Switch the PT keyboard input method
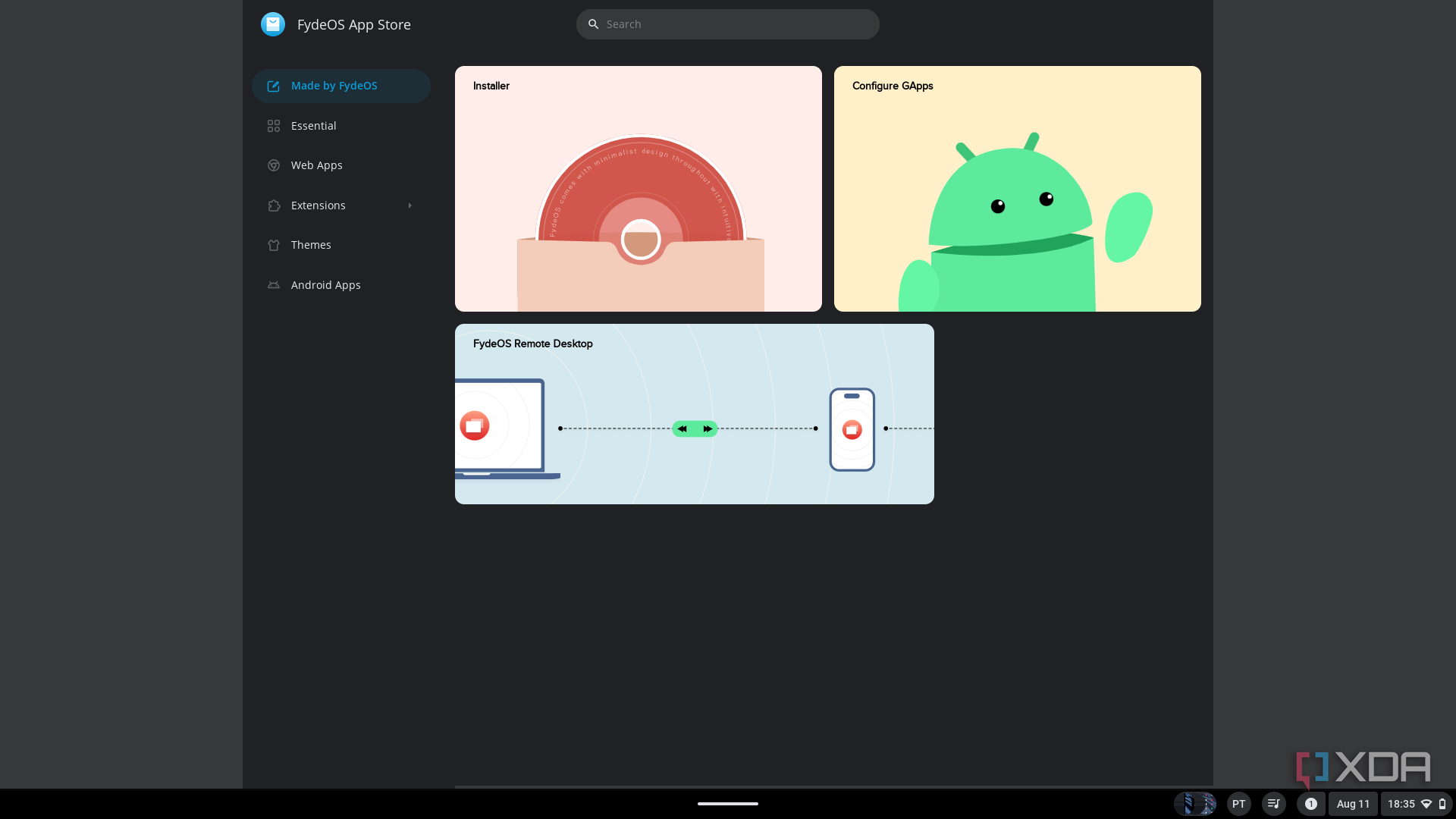This screenshot has width=1456, height=819. (x=1238, y=804)
